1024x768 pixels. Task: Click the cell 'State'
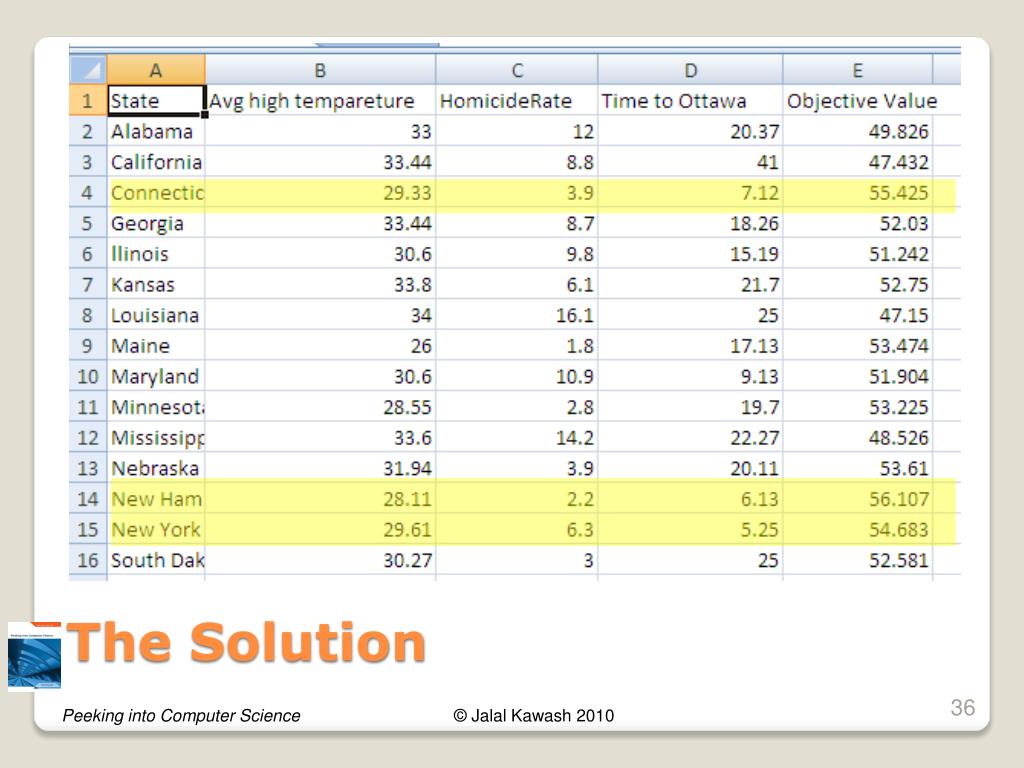(x=156, y=101)
